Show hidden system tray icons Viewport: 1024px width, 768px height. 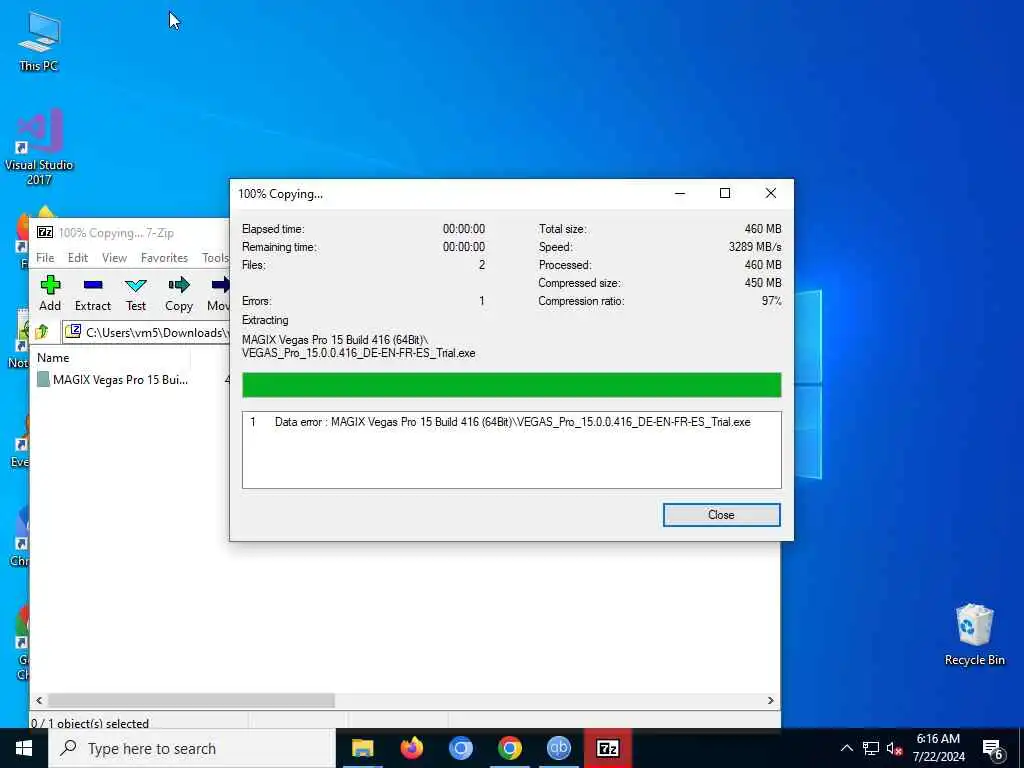click(x=846, y=748)
